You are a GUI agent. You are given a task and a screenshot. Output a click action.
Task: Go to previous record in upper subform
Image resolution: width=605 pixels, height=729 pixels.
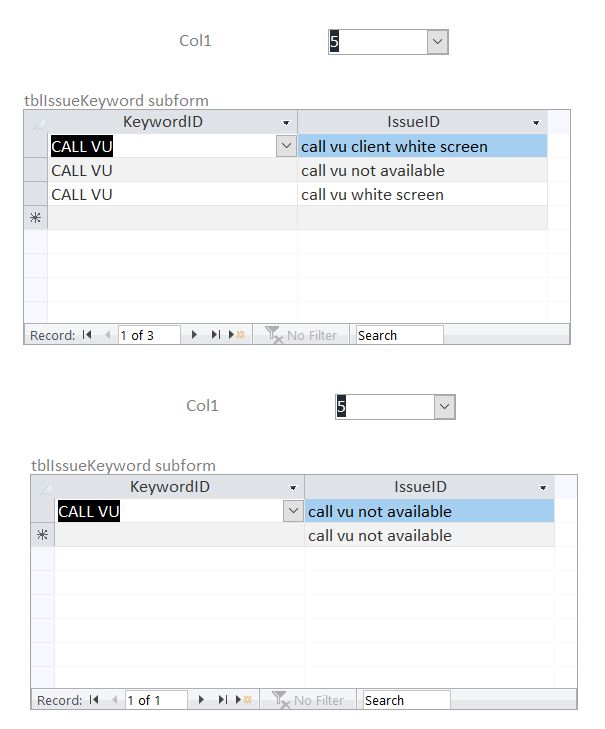tap(107, 335)
